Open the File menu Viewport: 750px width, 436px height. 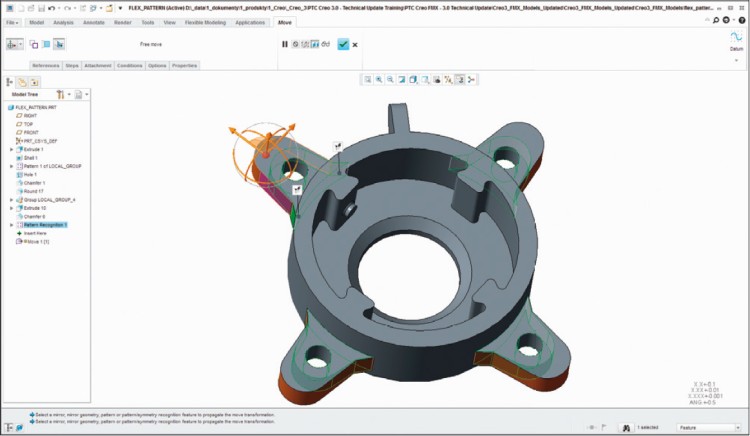(11, 21)
